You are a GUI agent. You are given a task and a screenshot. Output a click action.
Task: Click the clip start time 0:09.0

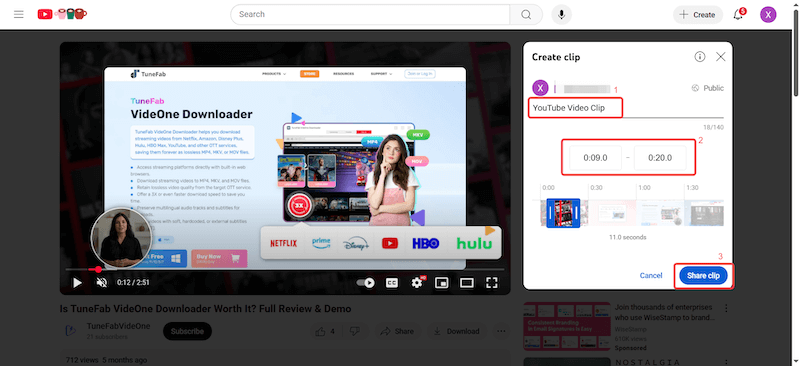(595, 158)
